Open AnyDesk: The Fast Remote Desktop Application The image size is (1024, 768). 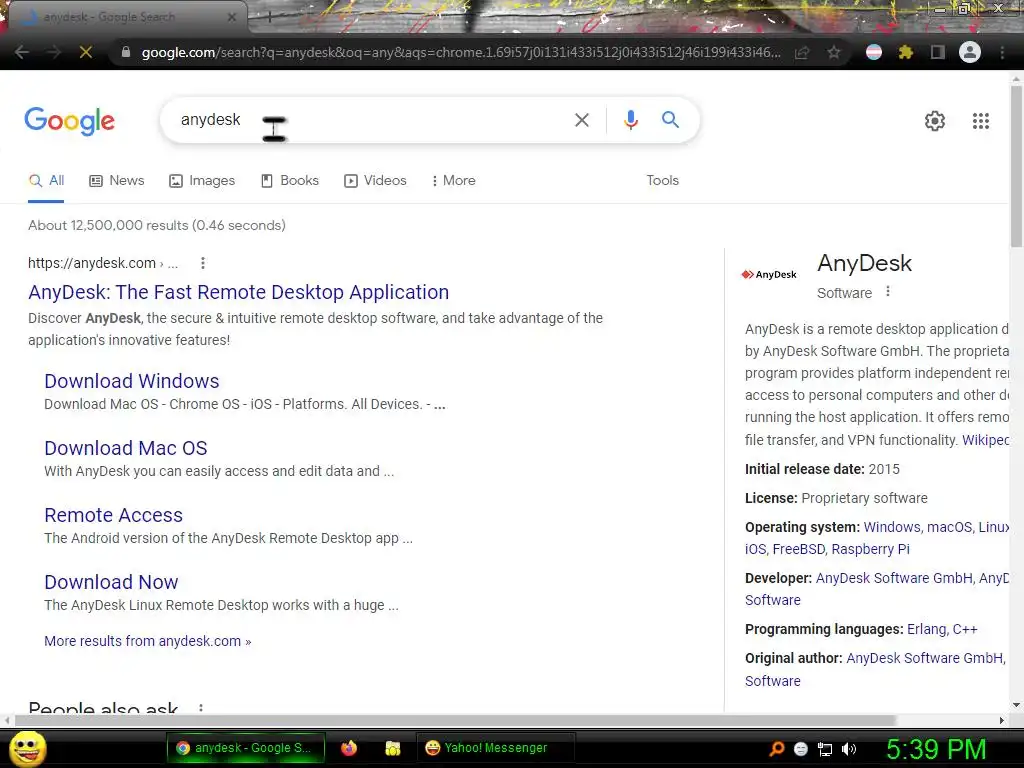(238, 292)
